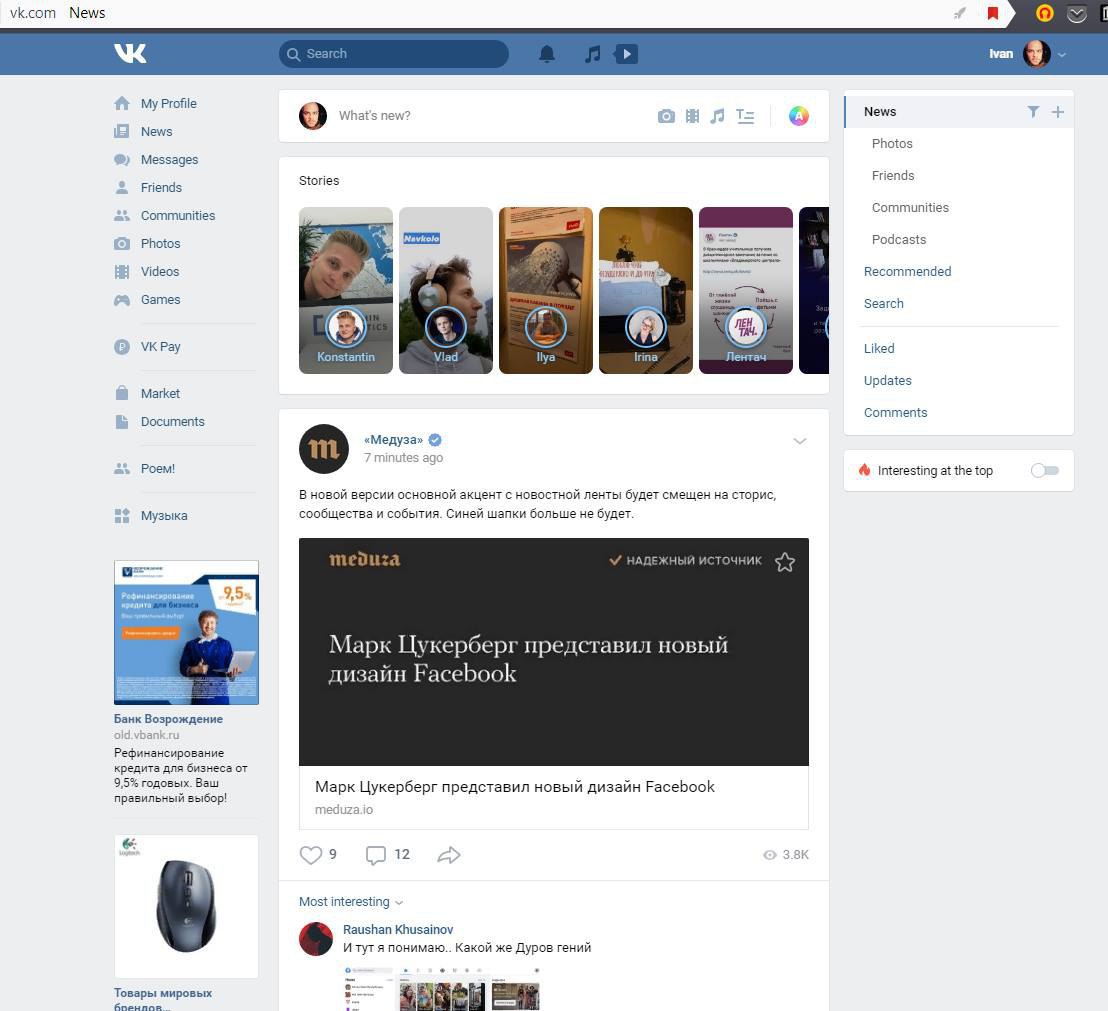1108x1011 pixels.
Task: Open Raushan Khusainov's profile link
Action: coord(398,930)
